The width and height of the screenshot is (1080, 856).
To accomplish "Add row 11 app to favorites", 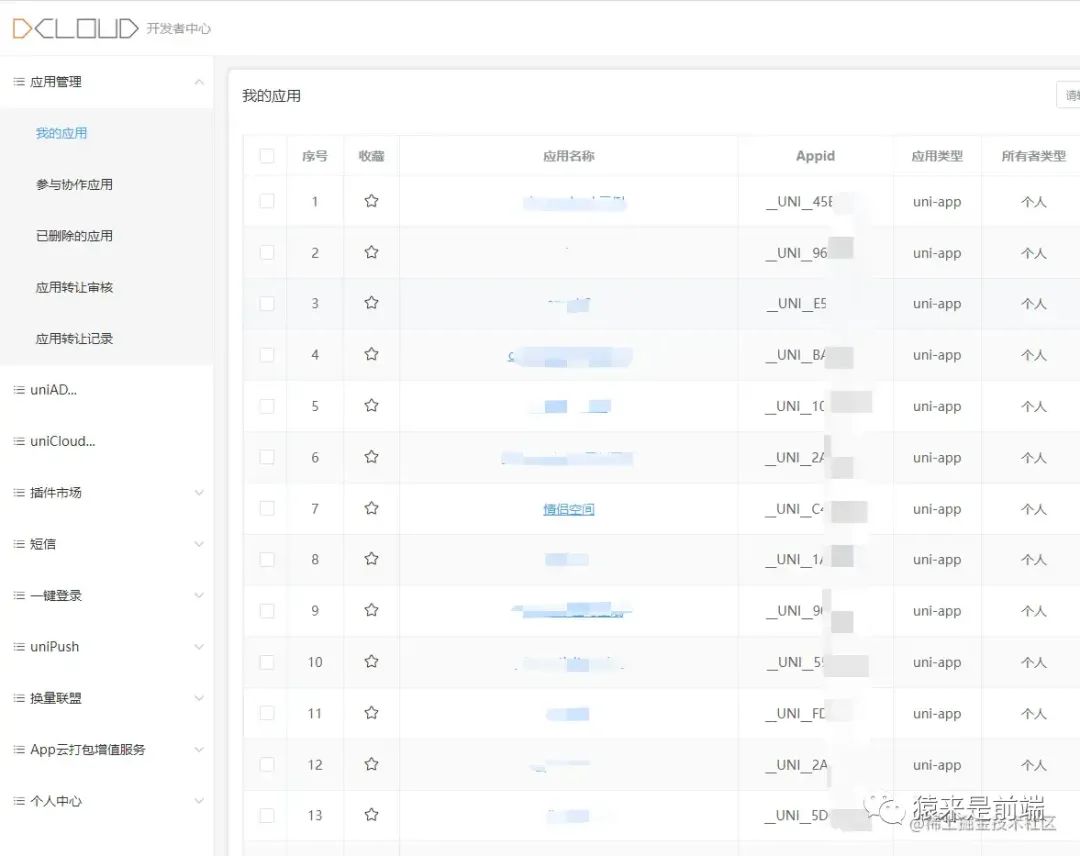I will click(371, 713).
